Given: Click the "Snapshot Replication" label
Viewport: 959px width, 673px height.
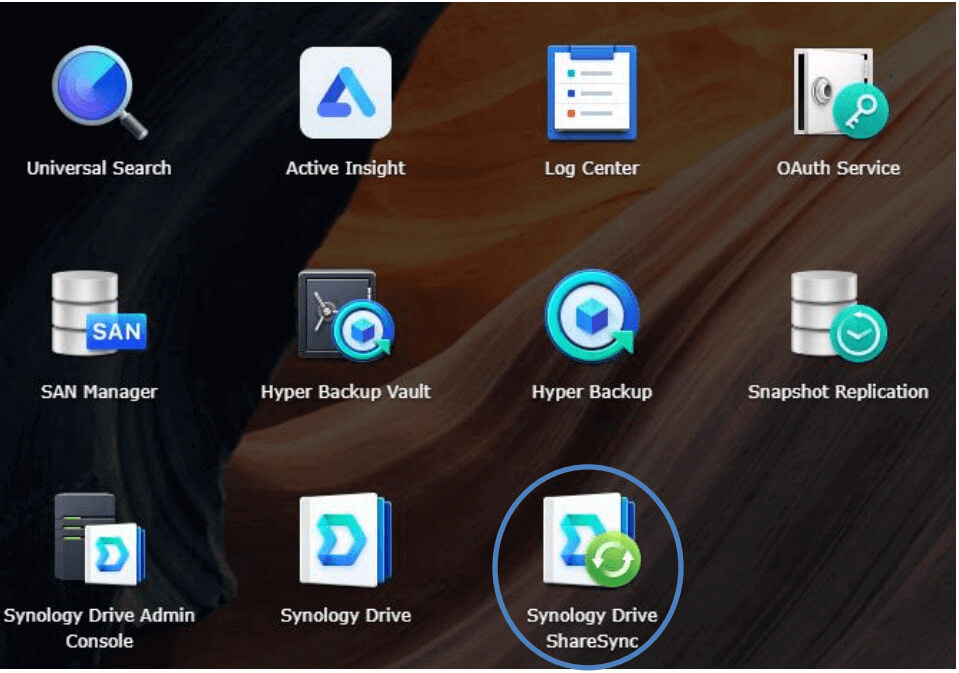Looking at the screenshot, I should click(839, 392).
